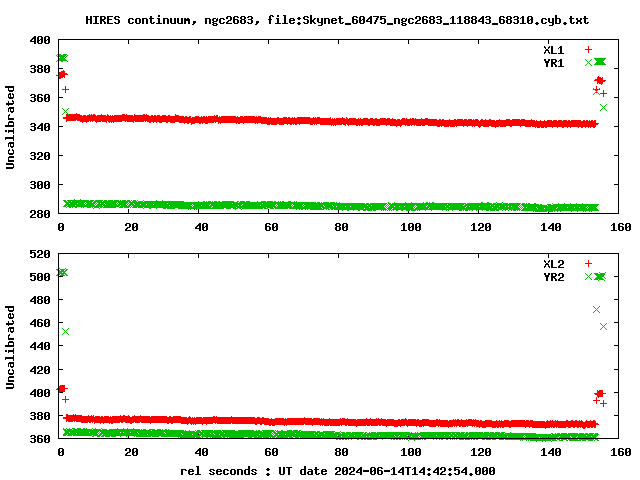The width and height of the screenshot is (640, 480).
Task: Select the YR1 legend label
Action: pos(553,63)
